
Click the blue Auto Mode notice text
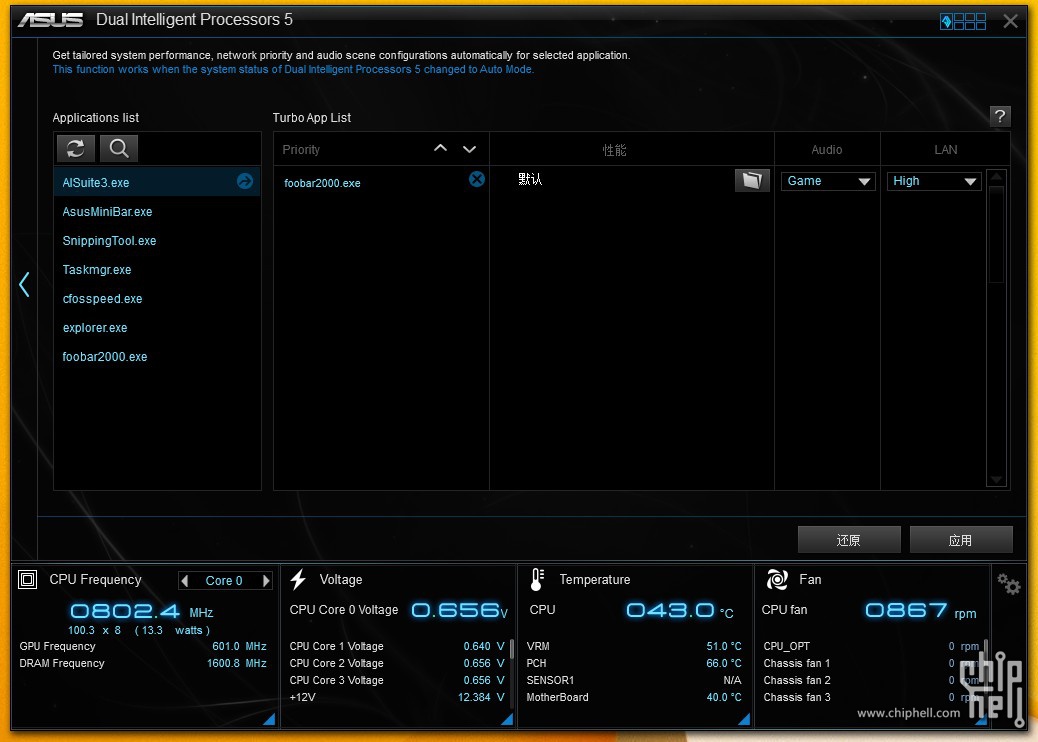[293, 70]
